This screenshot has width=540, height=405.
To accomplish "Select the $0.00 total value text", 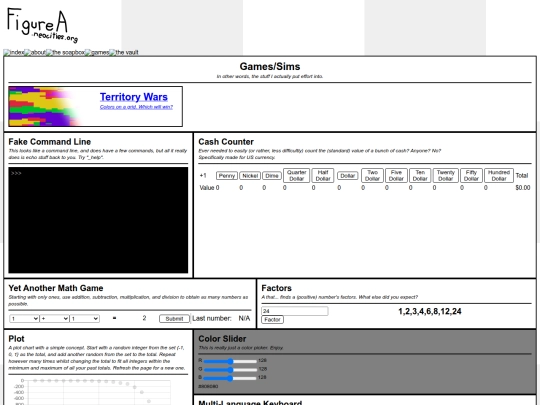I will click(522, 188).
